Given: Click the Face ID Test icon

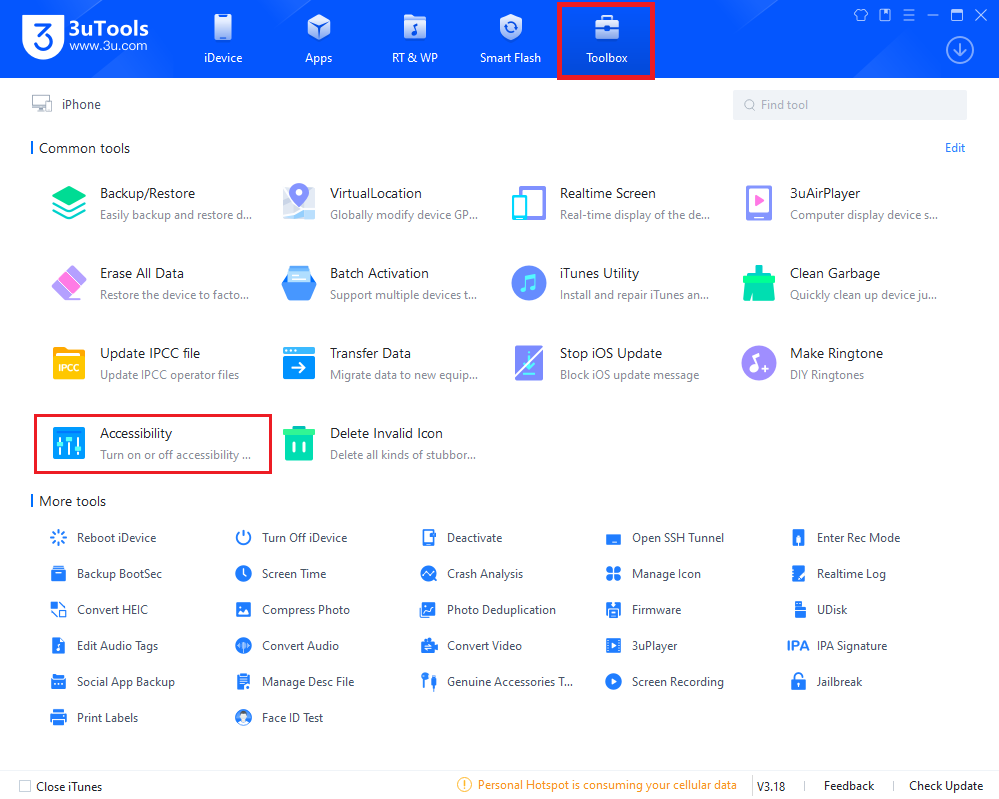Looking at the screenshot, I should (x=243, y=717).
